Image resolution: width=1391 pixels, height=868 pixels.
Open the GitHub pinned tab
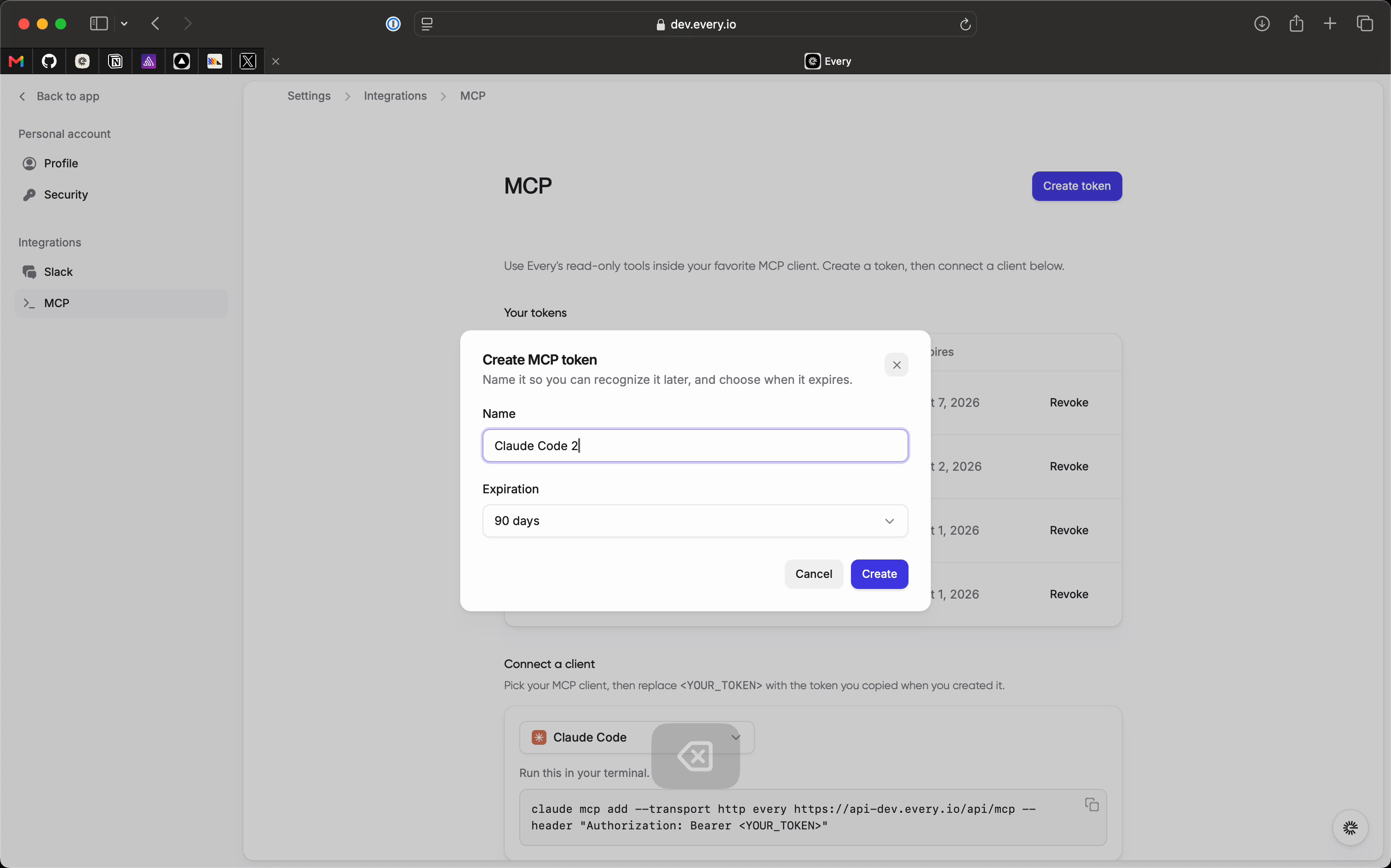click(x=49, y=62)
